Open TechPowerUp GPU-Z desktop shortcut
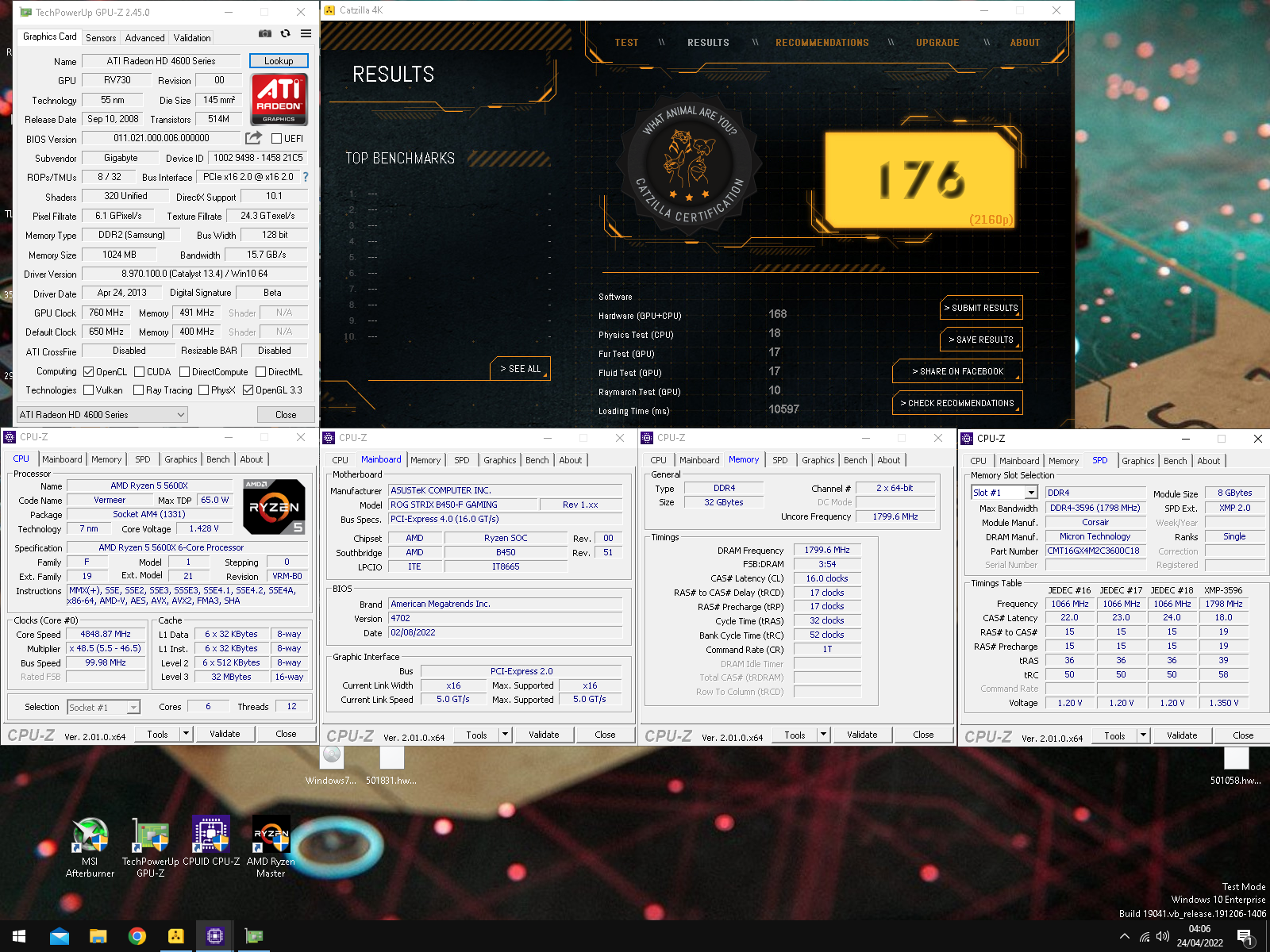Image resolution: width=1270 pixels, height=952 pixels. click(150, 847)
